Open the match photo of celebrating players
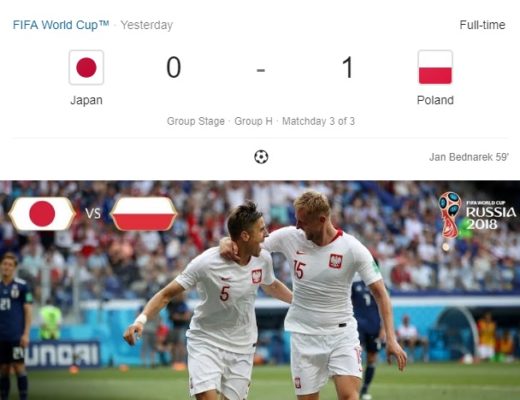 (260, 290)
